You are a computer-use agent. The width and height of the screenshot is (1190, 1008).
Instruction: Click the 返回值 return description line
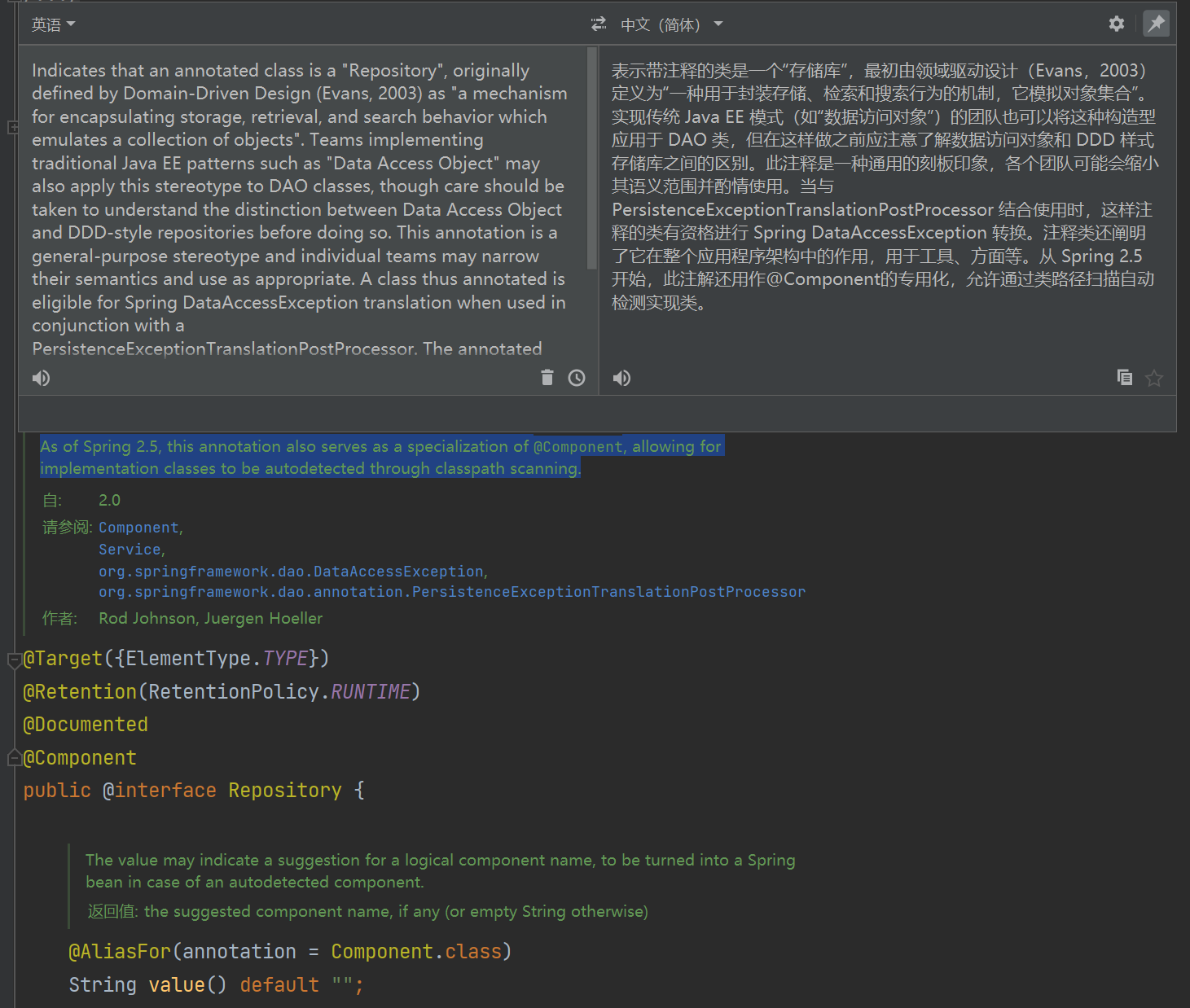368,912
